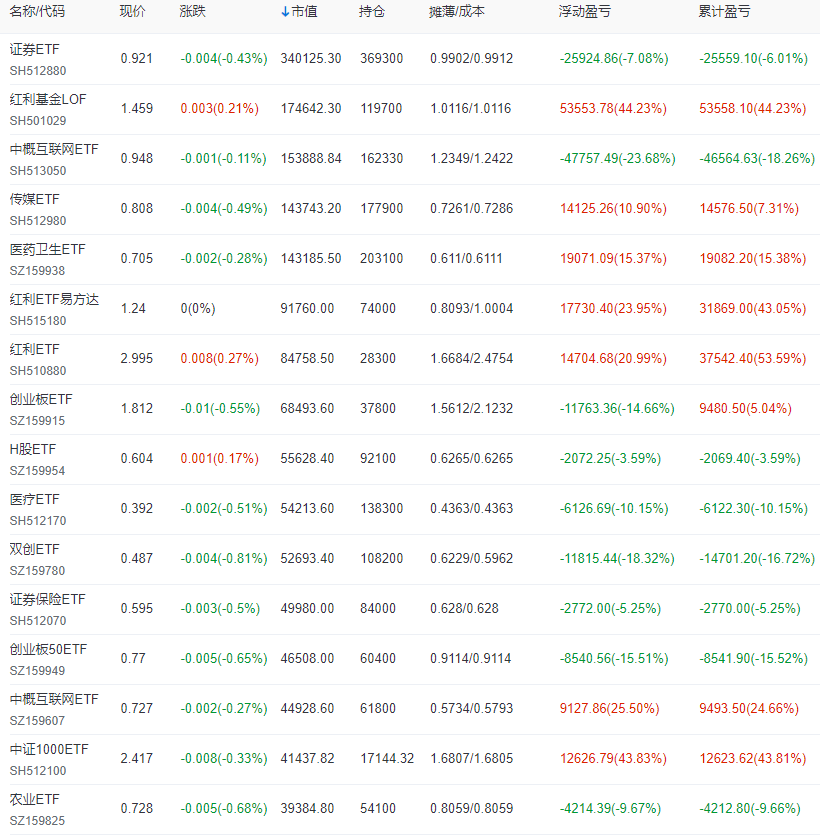Open 创业板50ETF fund name
Screen dimensions: 820x838
48,649
